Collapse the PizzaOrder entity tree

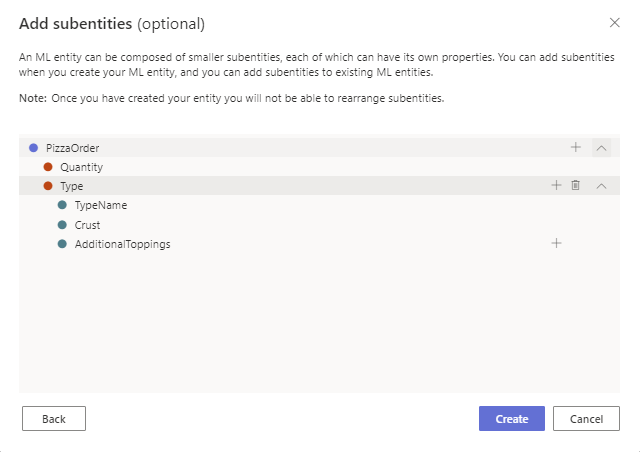point(601,147)
